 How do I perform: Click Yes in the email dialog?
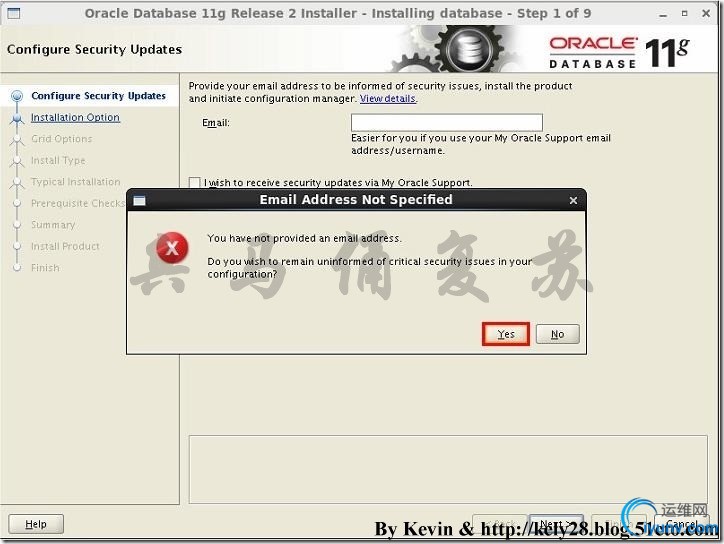point(506,334)
